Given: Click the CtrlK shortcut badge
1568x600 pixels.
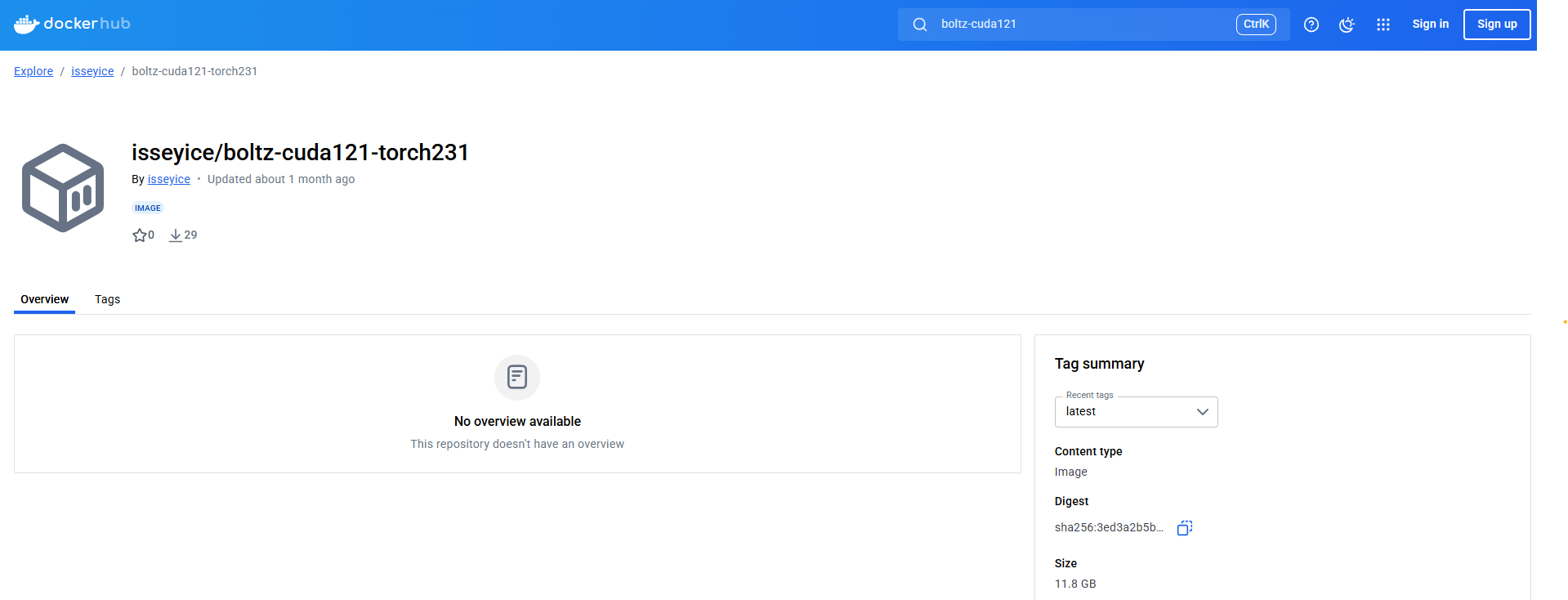Looking at the screenshot, I should tap(1256, 25).
